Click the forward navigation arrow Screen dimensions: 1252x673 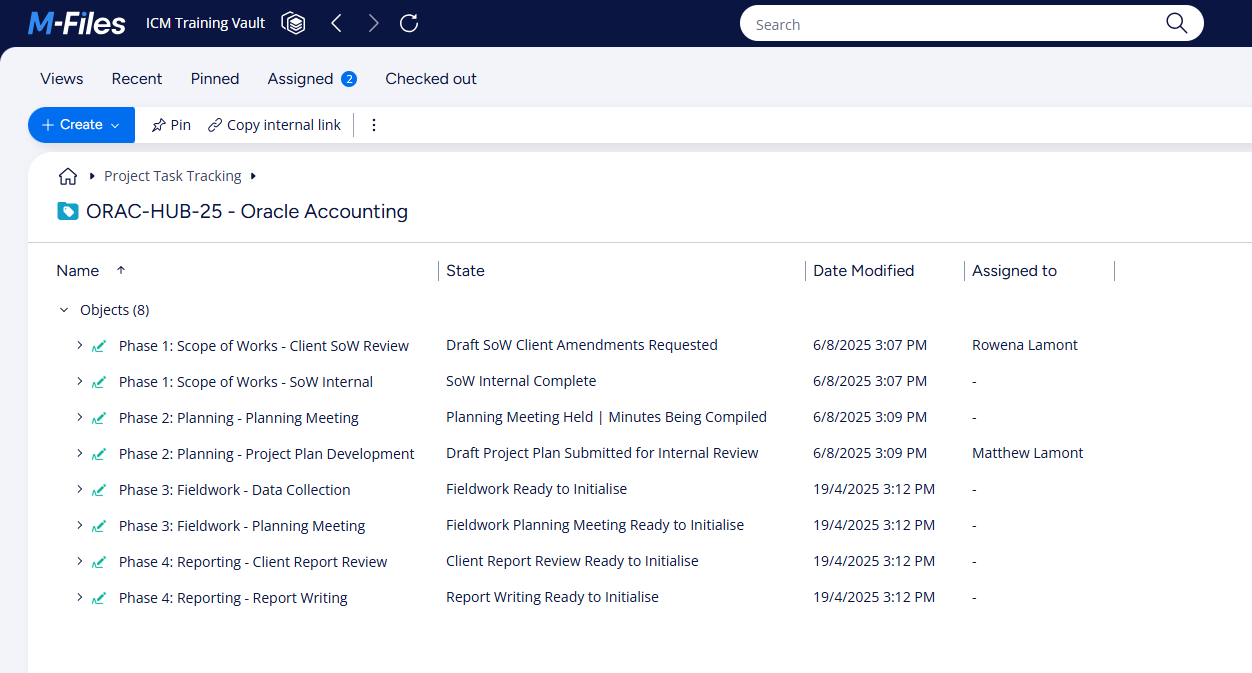coord(373,23)
